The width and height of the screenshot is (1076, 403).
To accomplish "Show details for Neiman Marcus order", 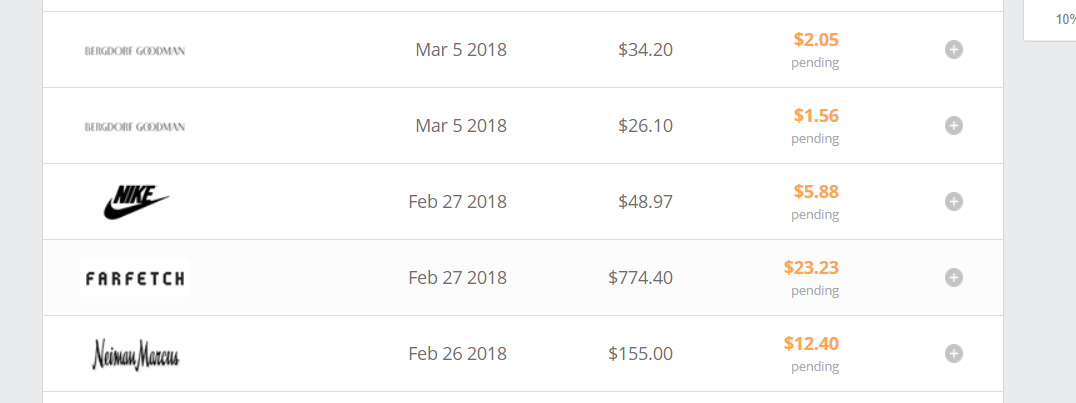I will pos(954,354).
